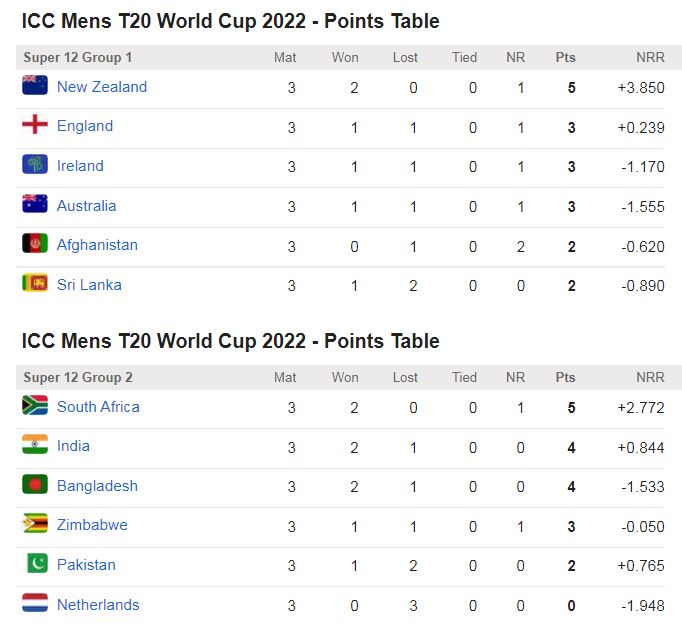Screen dimensions: 682x634
Task: Click the Netherlands team link
Action: click(98, 605)
